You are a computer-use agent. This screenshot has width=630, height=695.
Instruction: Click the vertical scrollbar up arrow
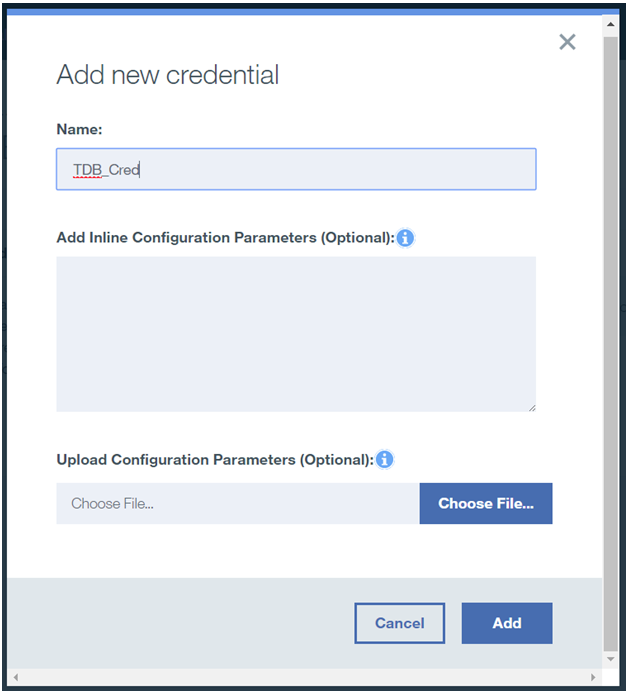click(x=610, y=25)
